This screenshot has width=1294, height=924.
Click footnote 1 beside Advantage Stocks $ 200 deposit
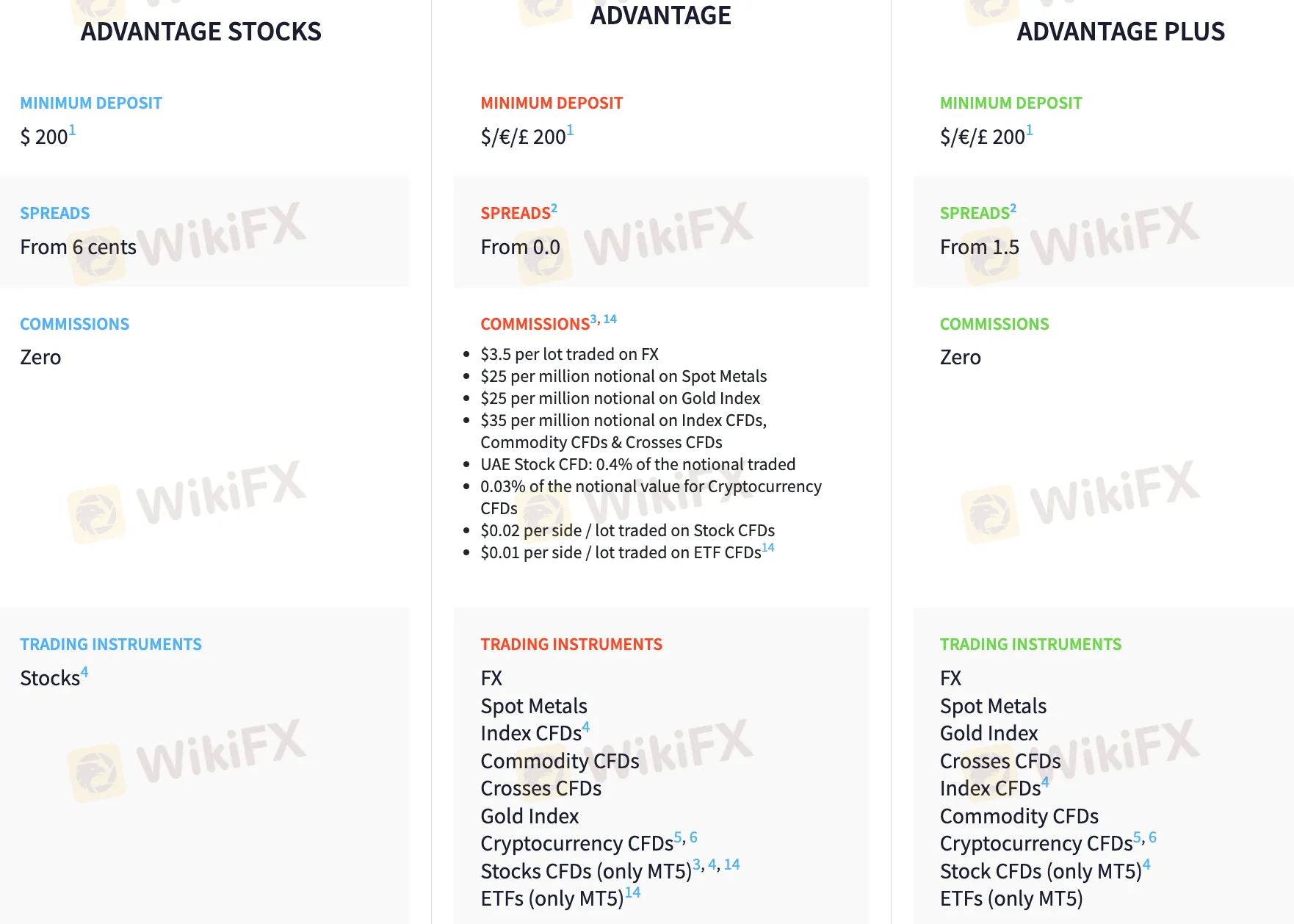72,131
